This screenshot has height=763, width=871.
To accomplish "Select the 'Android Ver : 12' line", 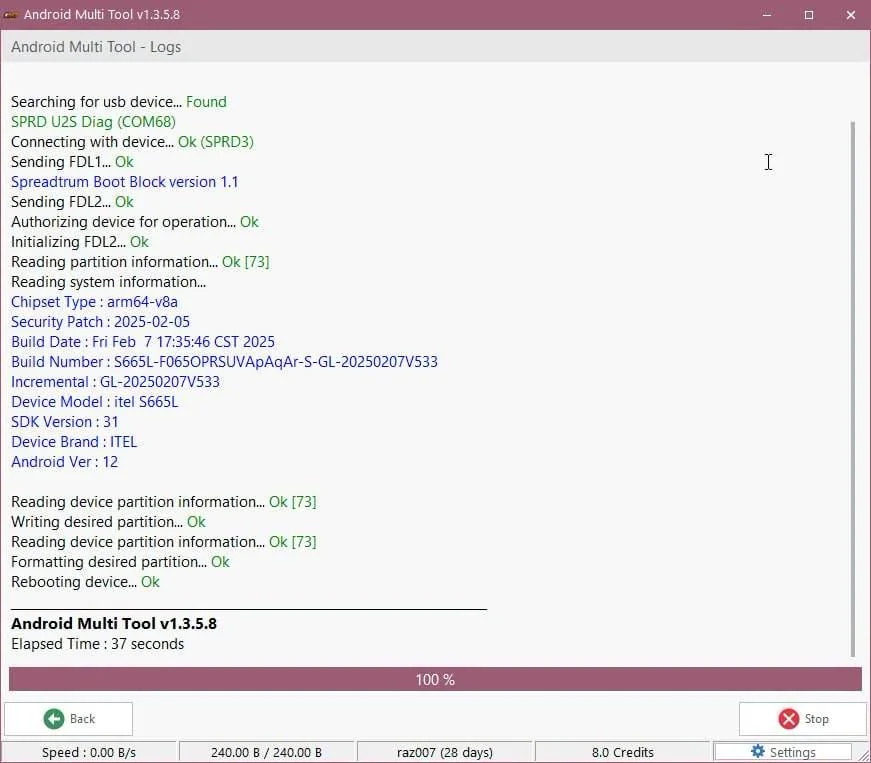I will [x=64, y=461].
